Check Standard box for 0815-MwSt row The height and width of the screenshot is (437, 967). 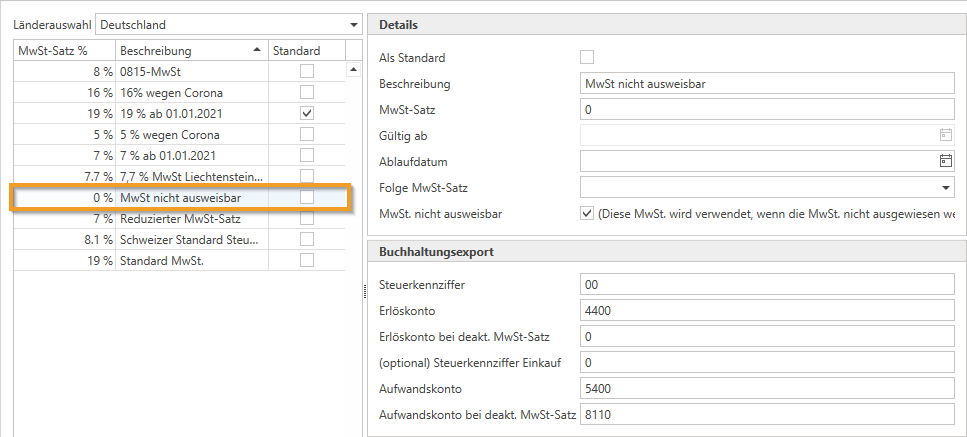[x=307, y=70]
